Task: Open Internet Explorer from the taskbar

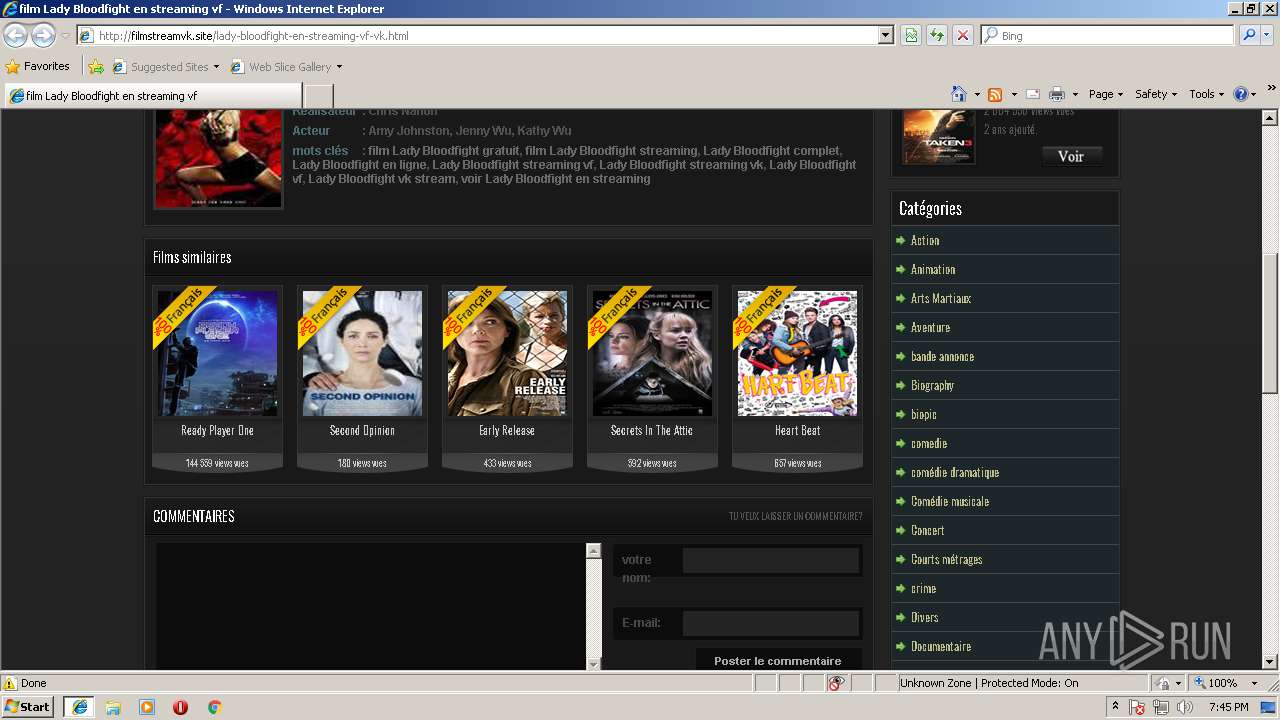Action: (79, 707)
